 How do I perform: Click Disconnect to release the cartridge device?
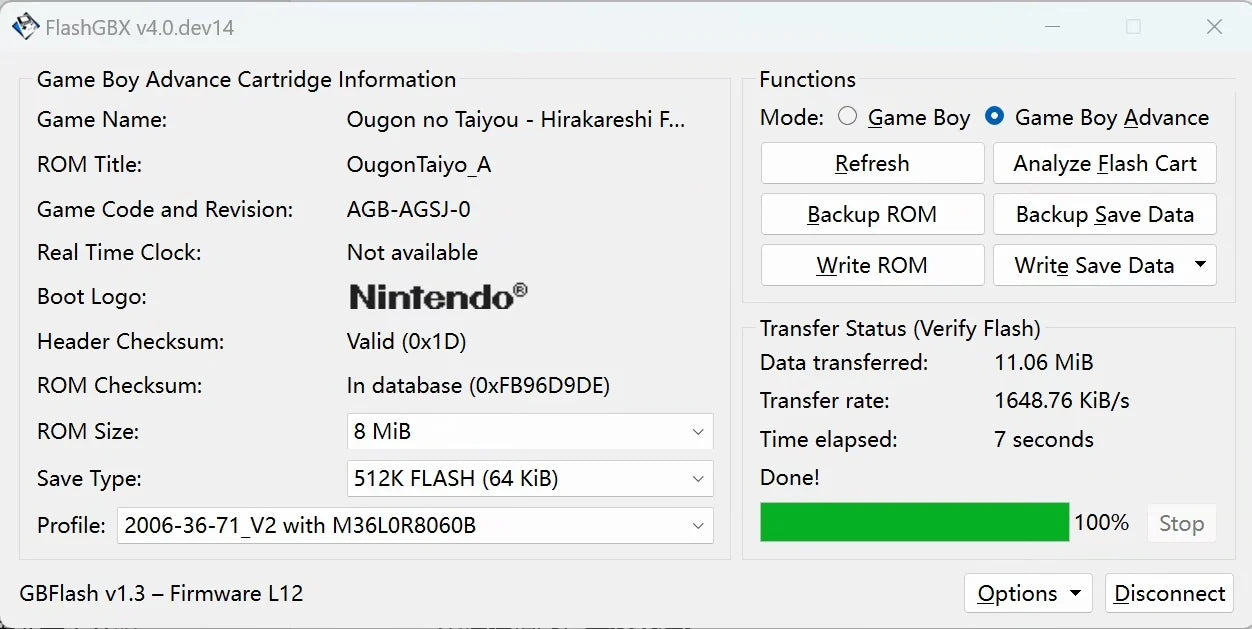pyautogui.click(x=1169, y=592)
